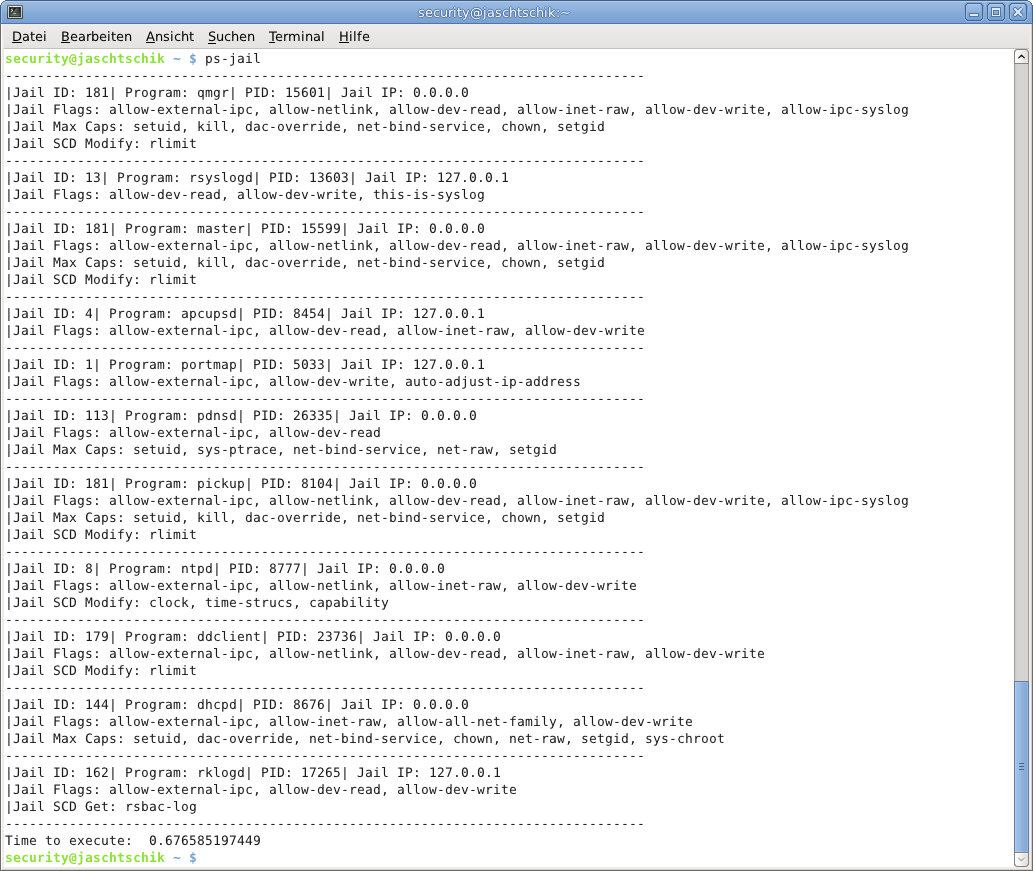
Task: Click the terminal icon in the title bar
Action: click(x=15, y=12)
